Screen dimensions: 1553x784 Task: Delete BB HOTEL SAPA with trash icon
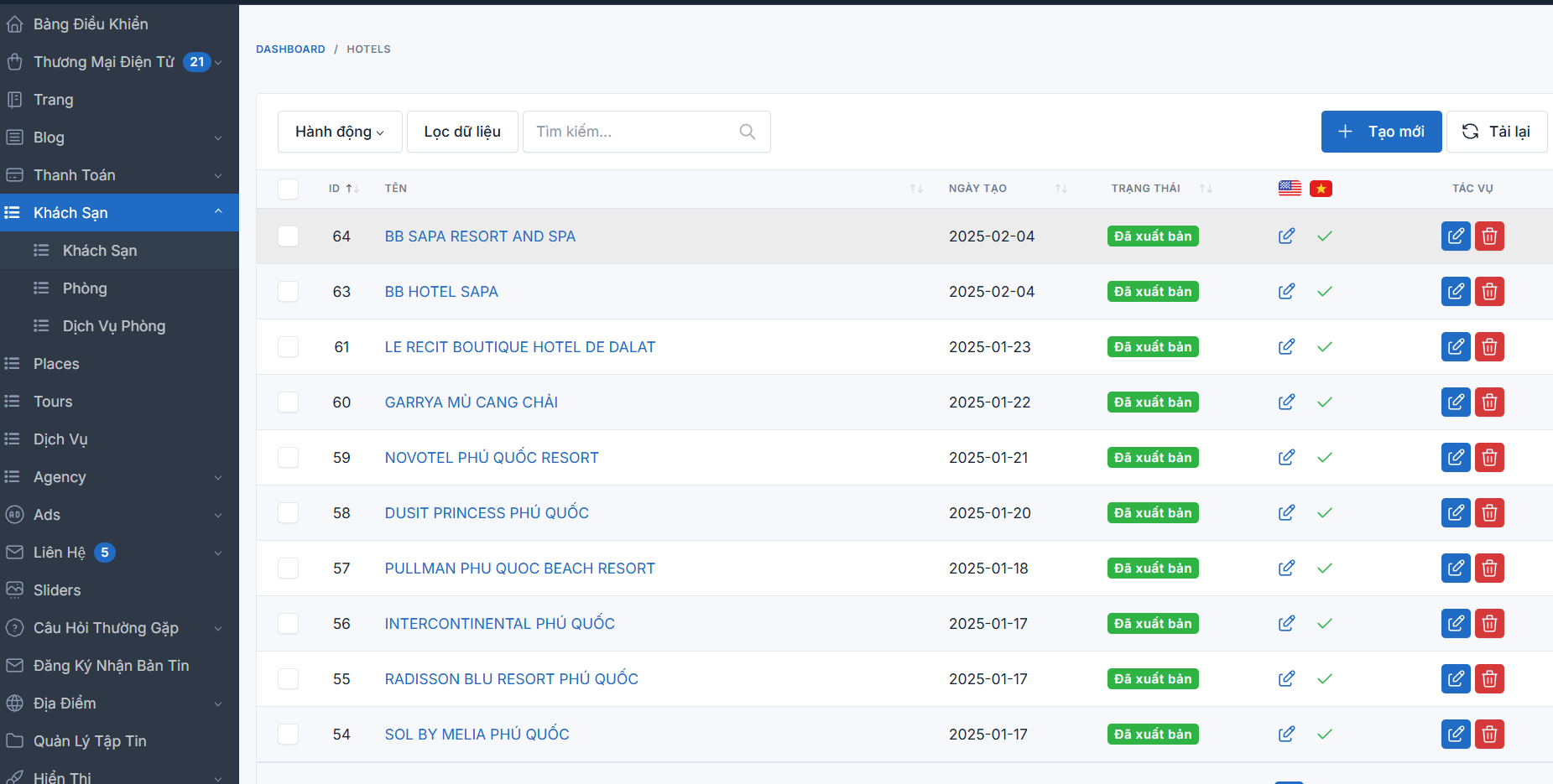(1490, 292)
